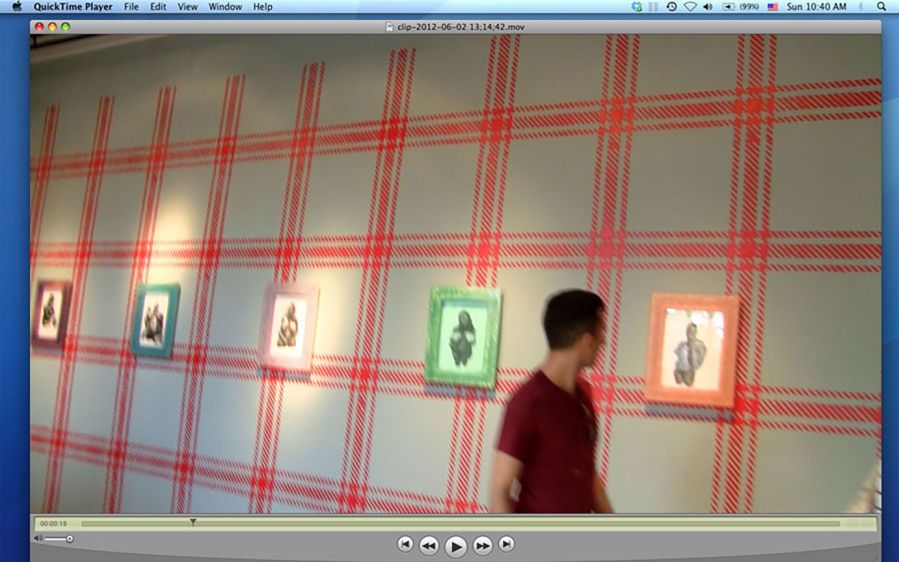Click the player volume slider knob
The image size is (899, 562).
[x=69, y=539]
